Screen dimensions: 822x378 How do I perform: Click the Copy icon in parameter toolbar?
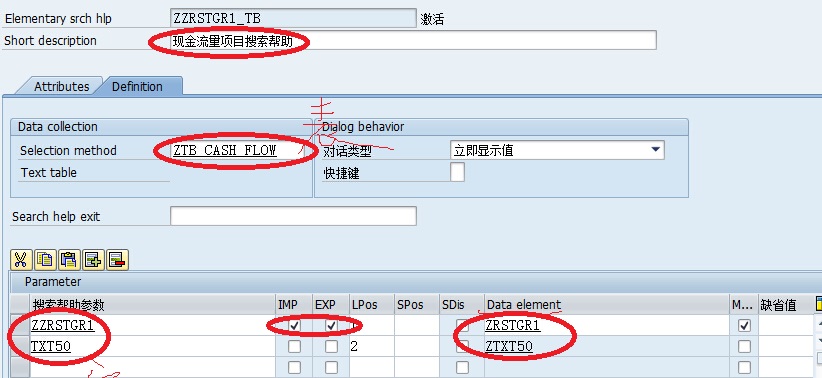(x=45, y=260)
